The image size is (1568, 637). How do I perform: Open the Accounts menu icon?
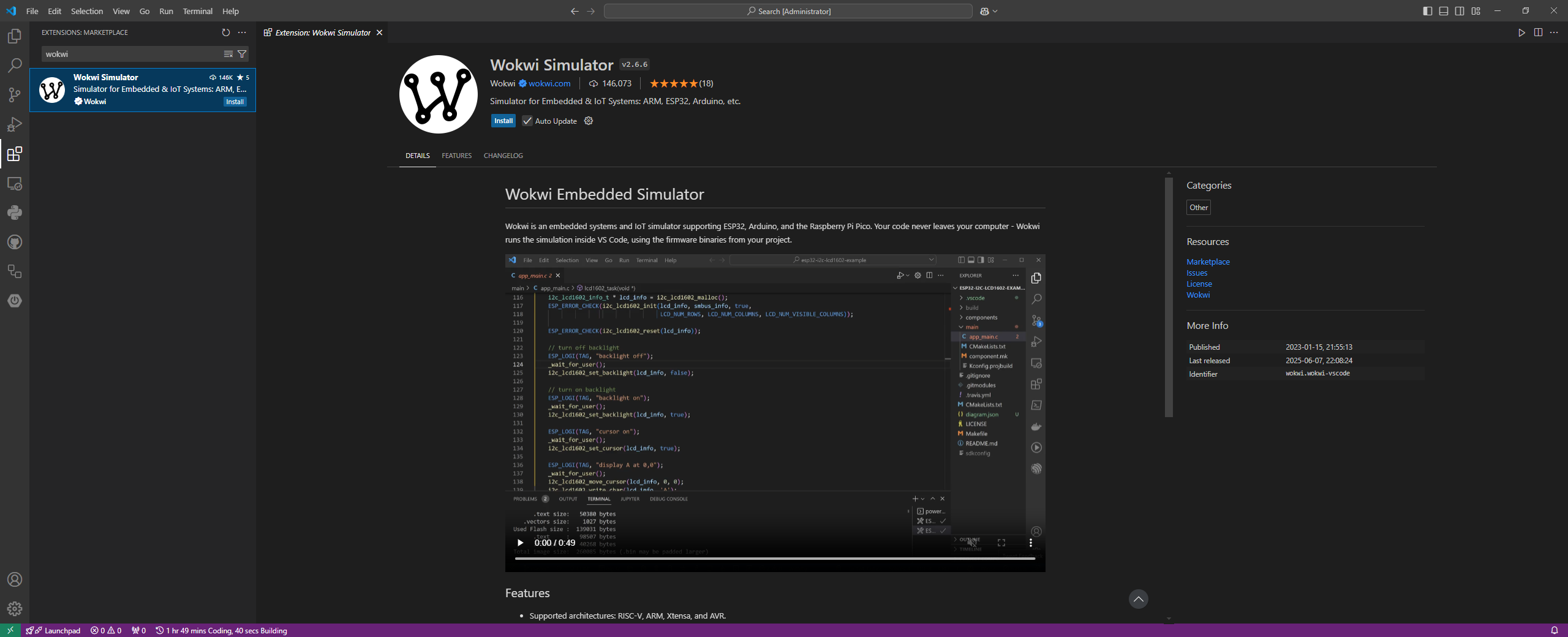[15, 579]
